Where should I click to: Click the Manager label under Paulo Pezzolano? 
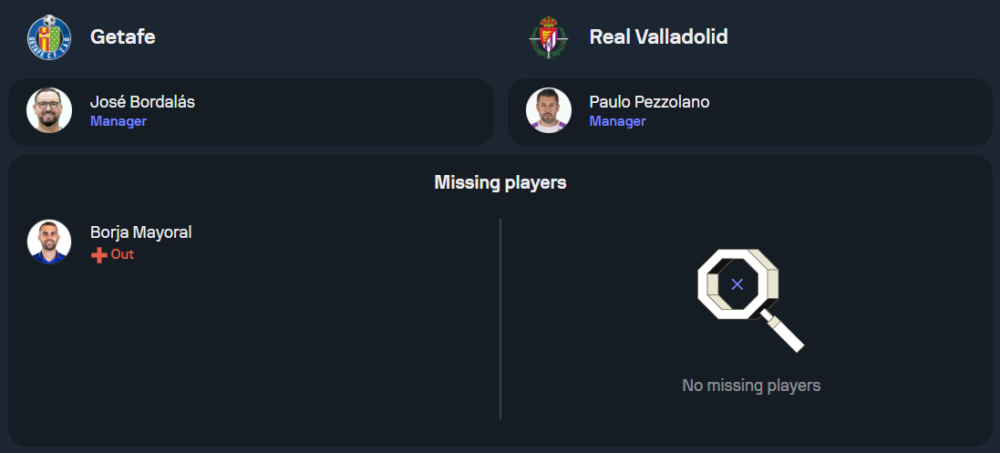617,122
